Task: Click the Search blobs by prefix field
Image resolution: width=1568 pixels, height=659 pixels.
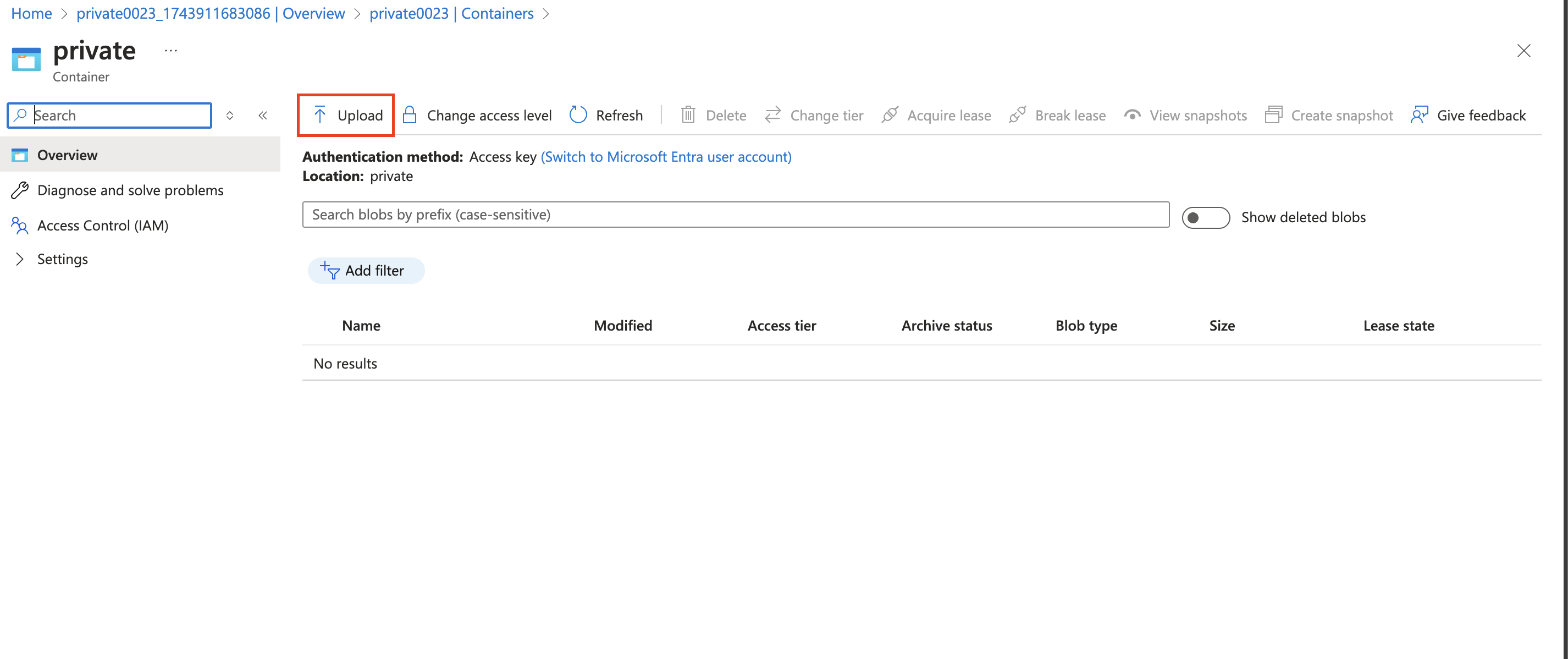Action: click(x=735, y=215)
